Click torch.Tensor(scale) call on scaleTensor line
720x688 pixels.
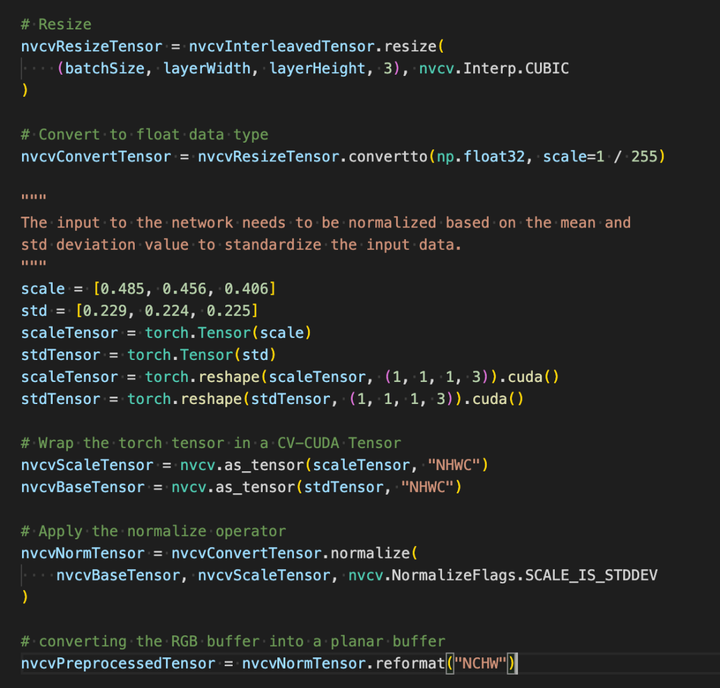point(228,333)
